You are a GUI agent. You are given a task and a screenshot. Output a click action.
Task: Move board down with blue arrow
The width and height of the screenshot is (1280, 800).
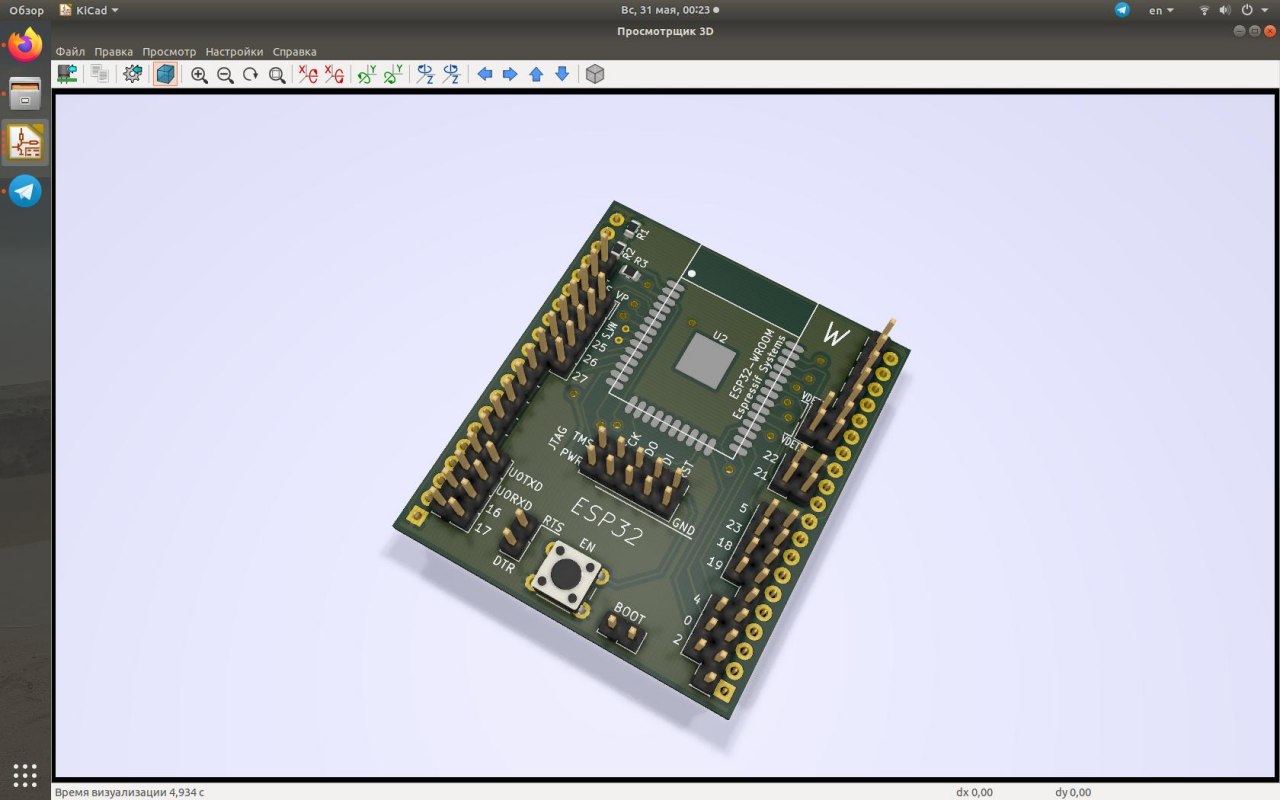pos(562,74)
